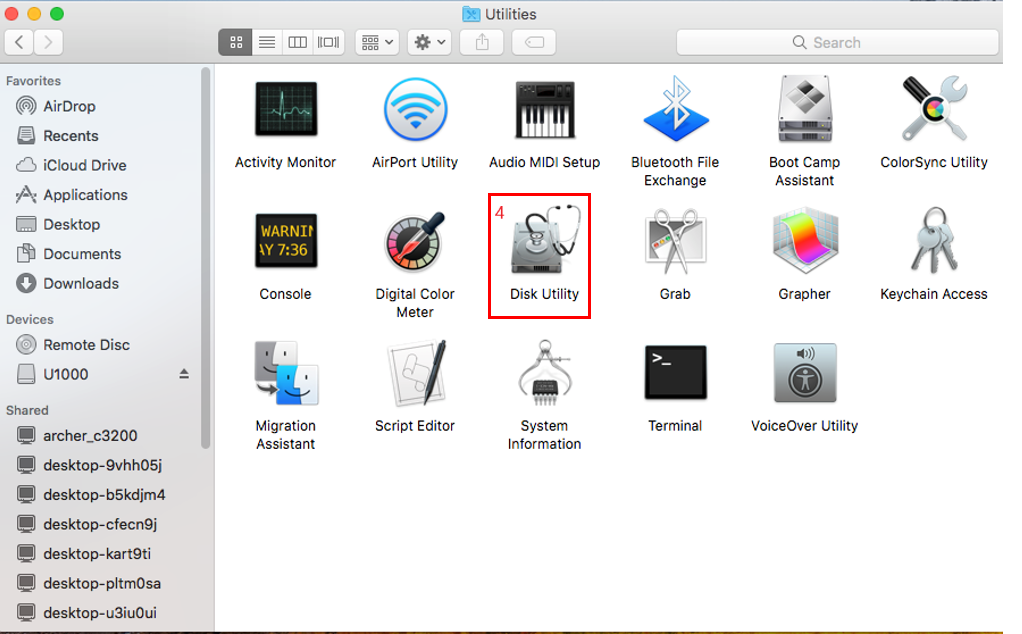
Task: Open Bluetooth File Exchange
Action: coord(675,112)
